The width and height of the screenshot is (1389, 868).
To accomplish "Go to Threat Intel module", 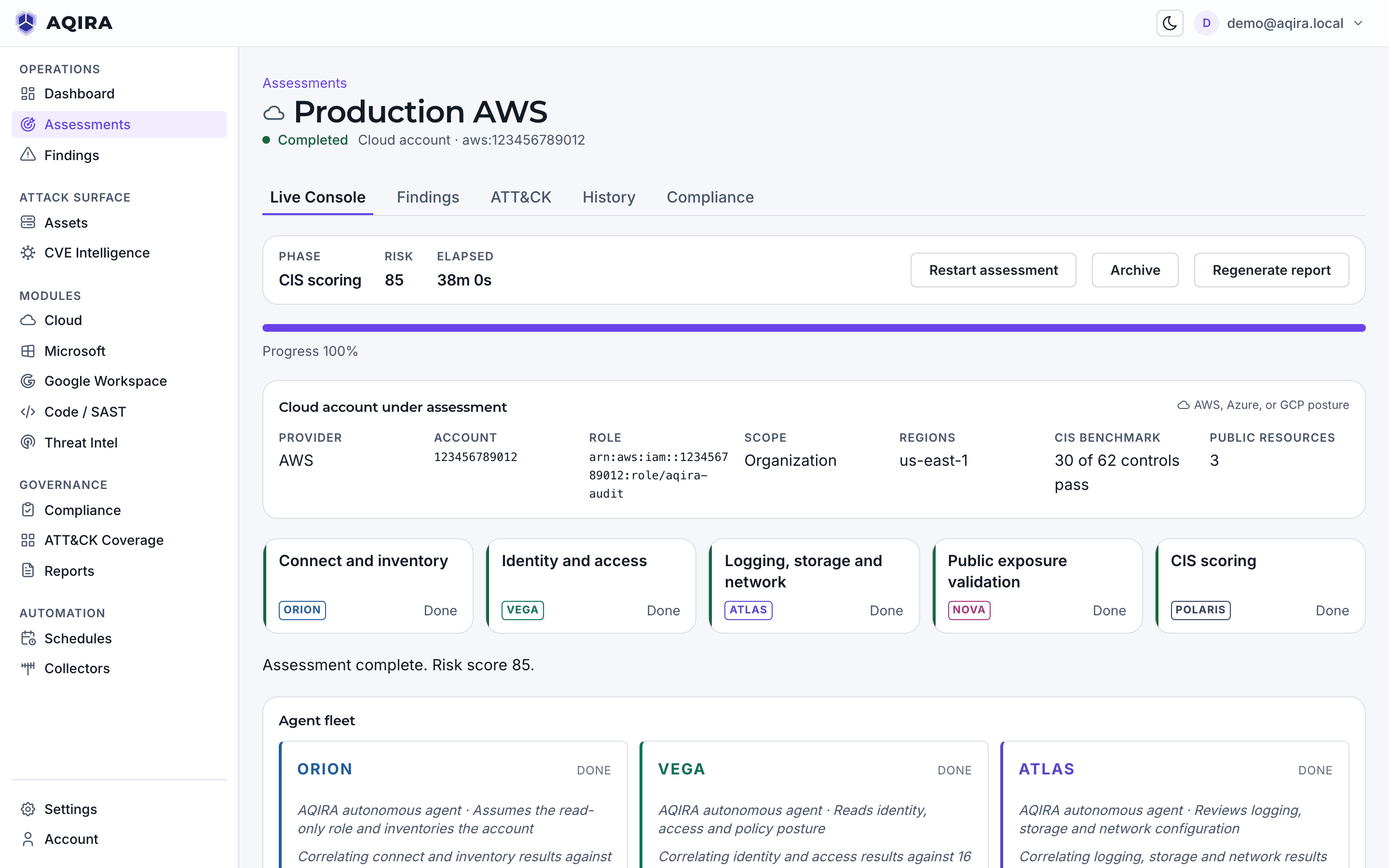I will click(81, 443).
